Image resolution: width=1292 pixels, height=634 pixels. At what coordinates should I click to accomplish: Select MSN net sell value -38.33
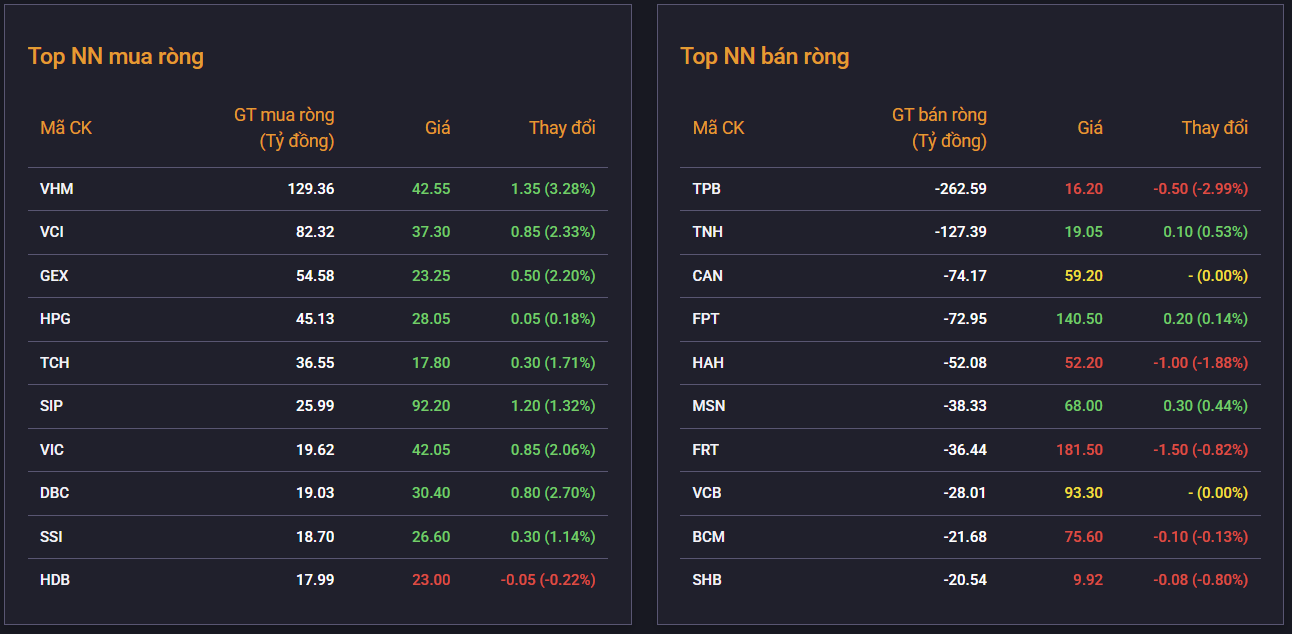pos(965,406)
